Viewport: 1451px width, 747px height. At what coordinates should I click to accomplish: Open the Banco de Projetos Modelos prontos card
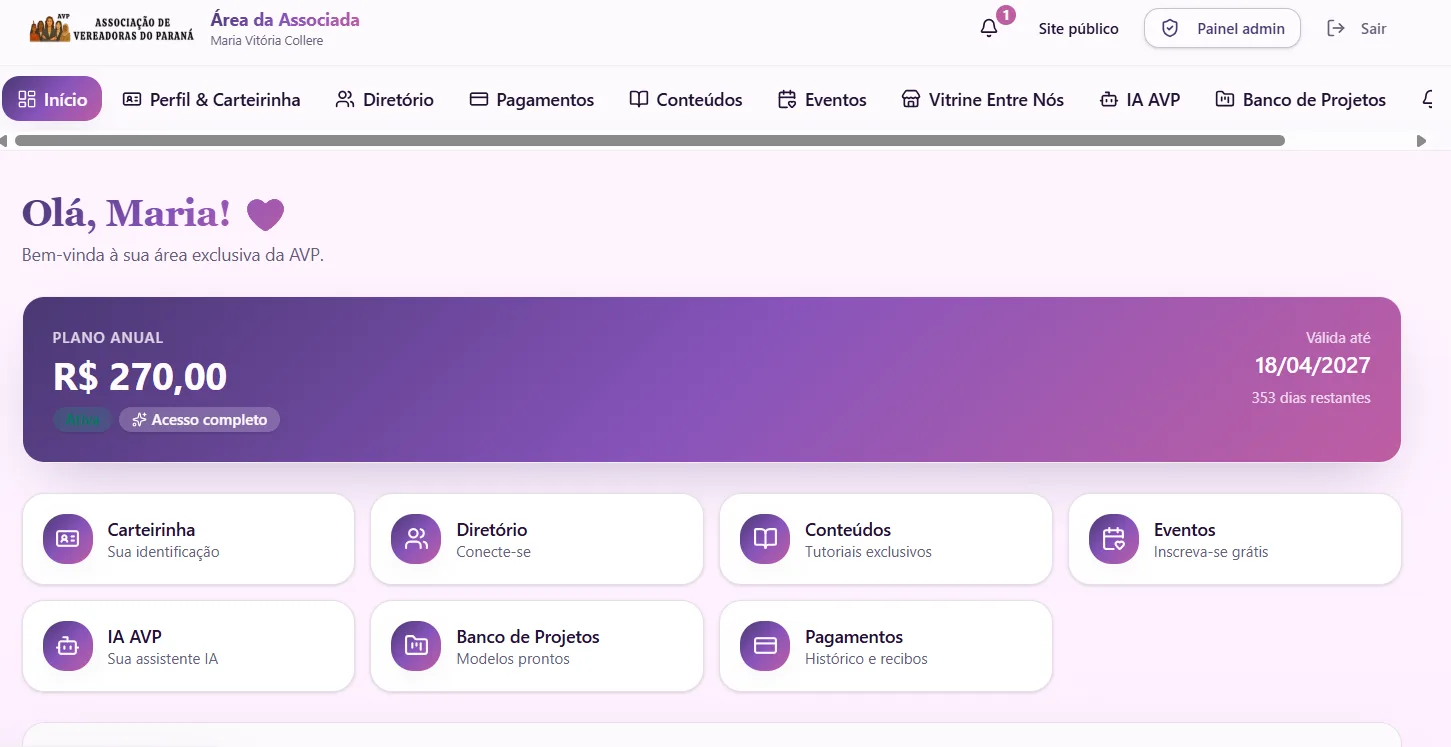point(537,646)
